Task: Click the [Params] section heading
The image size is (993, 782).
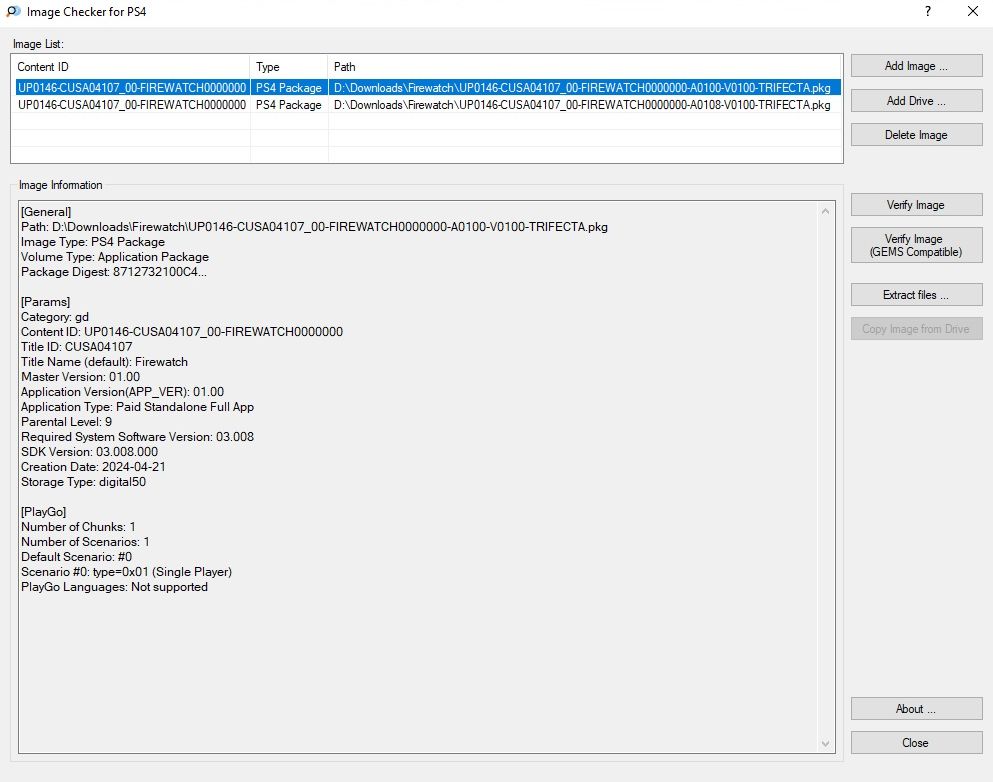Action: point(46,301)
